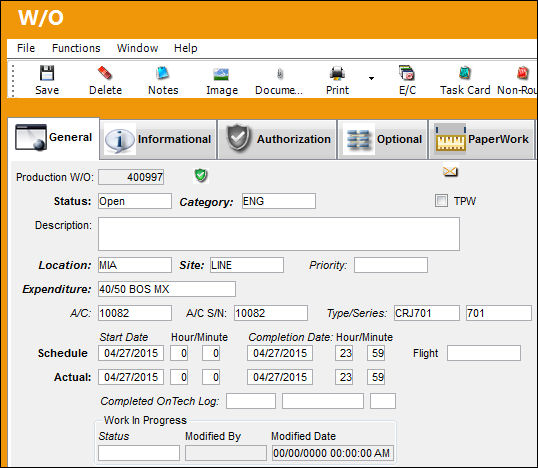
Task: Click the Delete eraser icon
Action: (x=105, y=73)
